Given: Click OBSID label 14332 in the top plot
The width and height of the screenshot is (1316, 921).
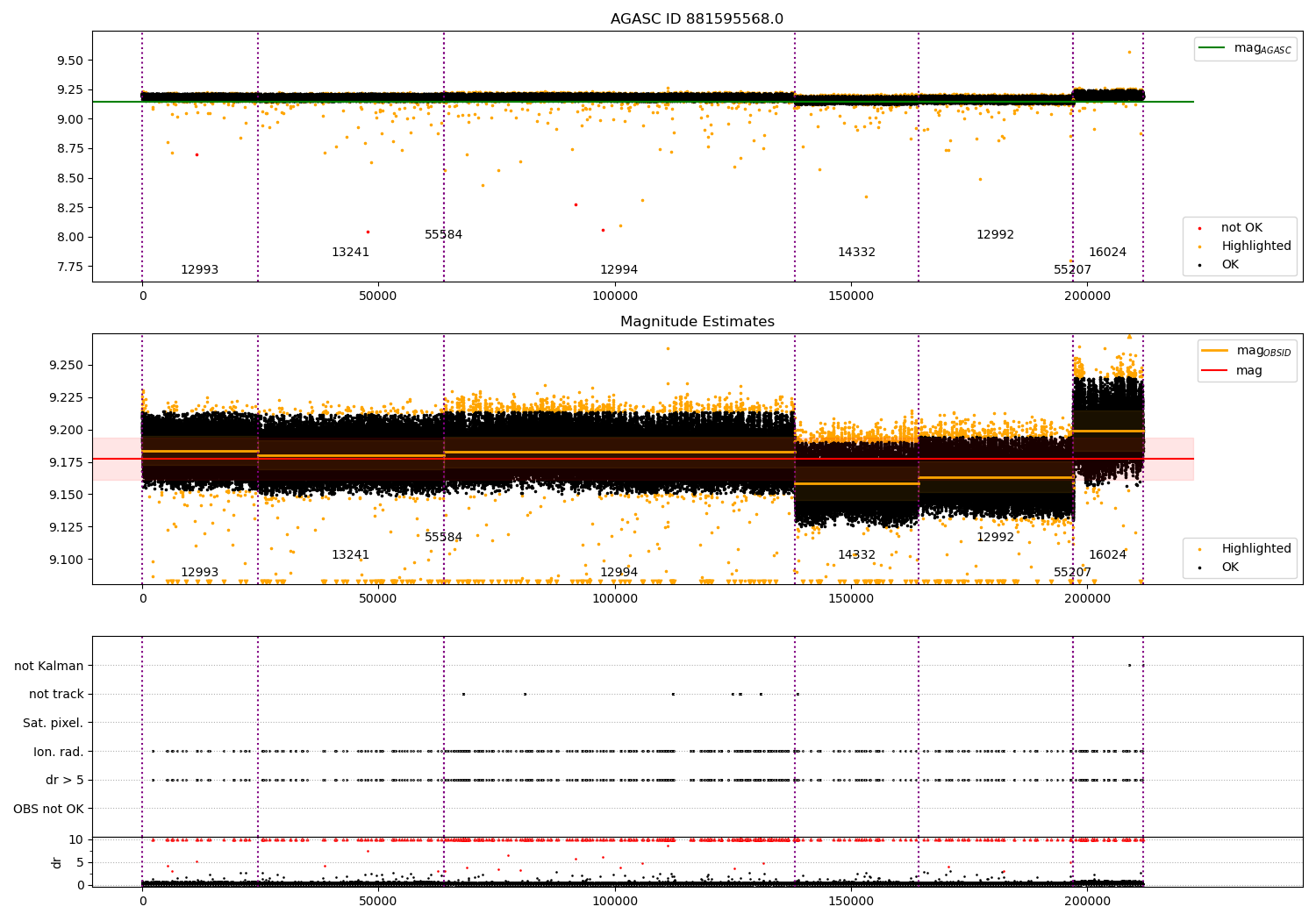Looking at the screenshot, I should (x=856, y=253).
